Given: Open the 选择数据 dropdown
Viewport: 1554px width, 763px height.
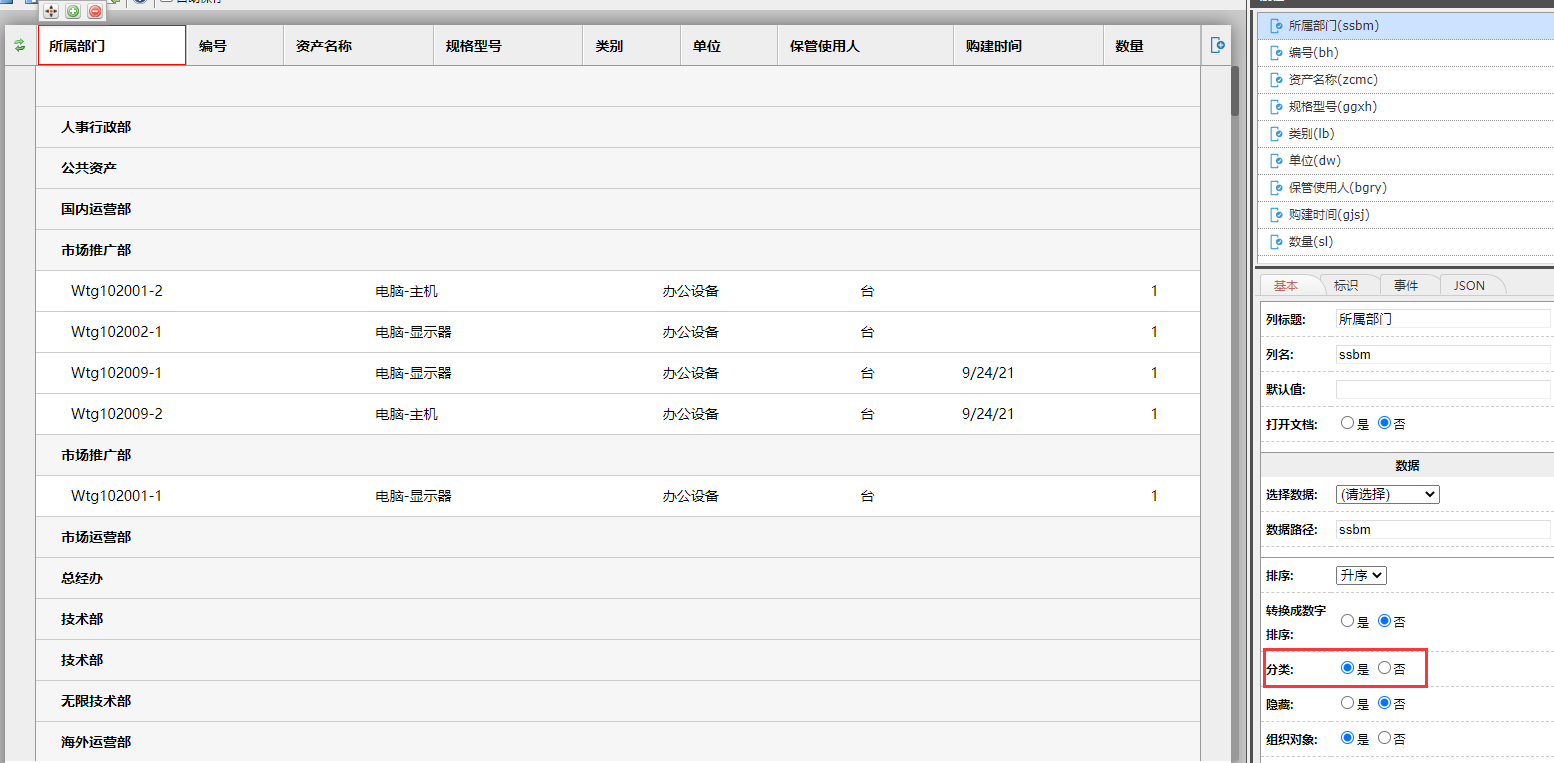Looking at the screenshot, I should pos(1387,494).
